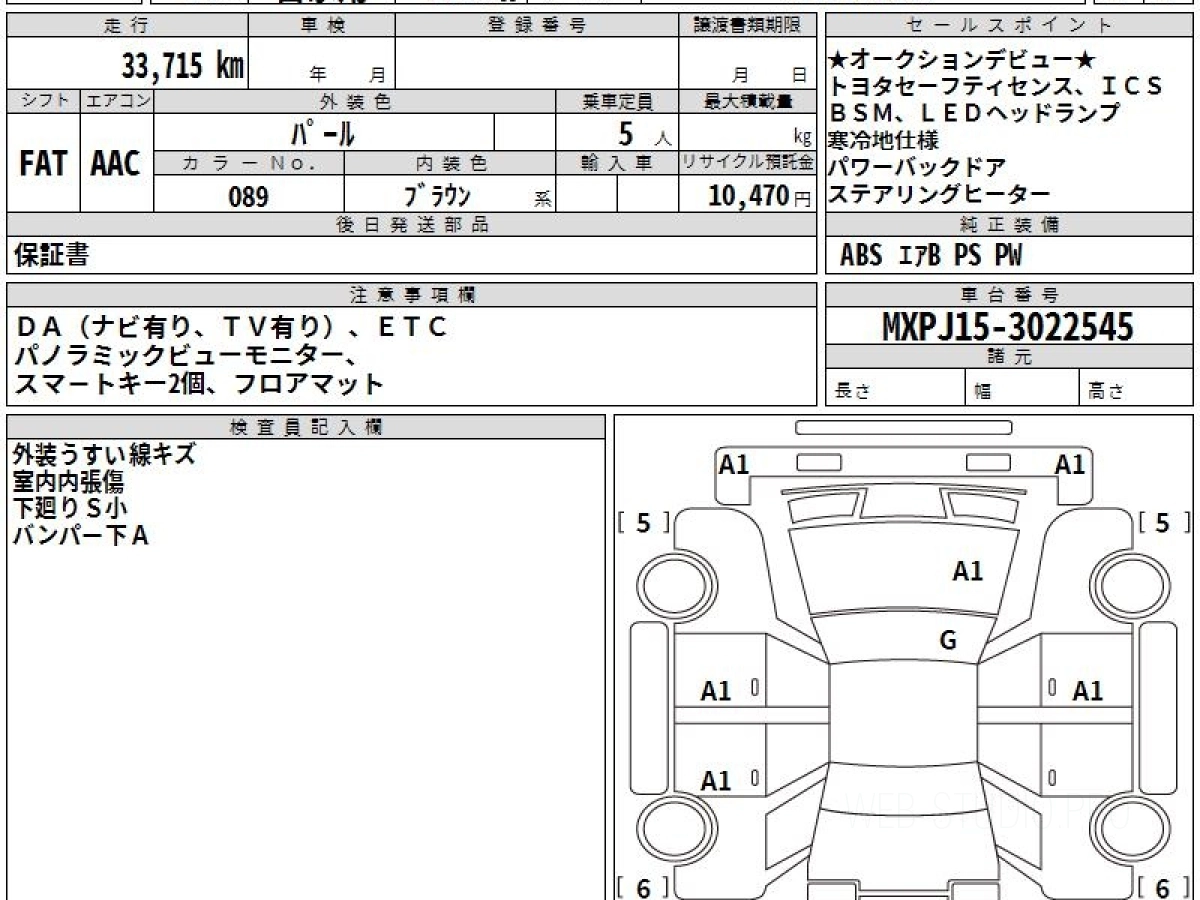Click the 高さ dimension cell
This screenshot has height=900, width=1200.
(1137, 389)
